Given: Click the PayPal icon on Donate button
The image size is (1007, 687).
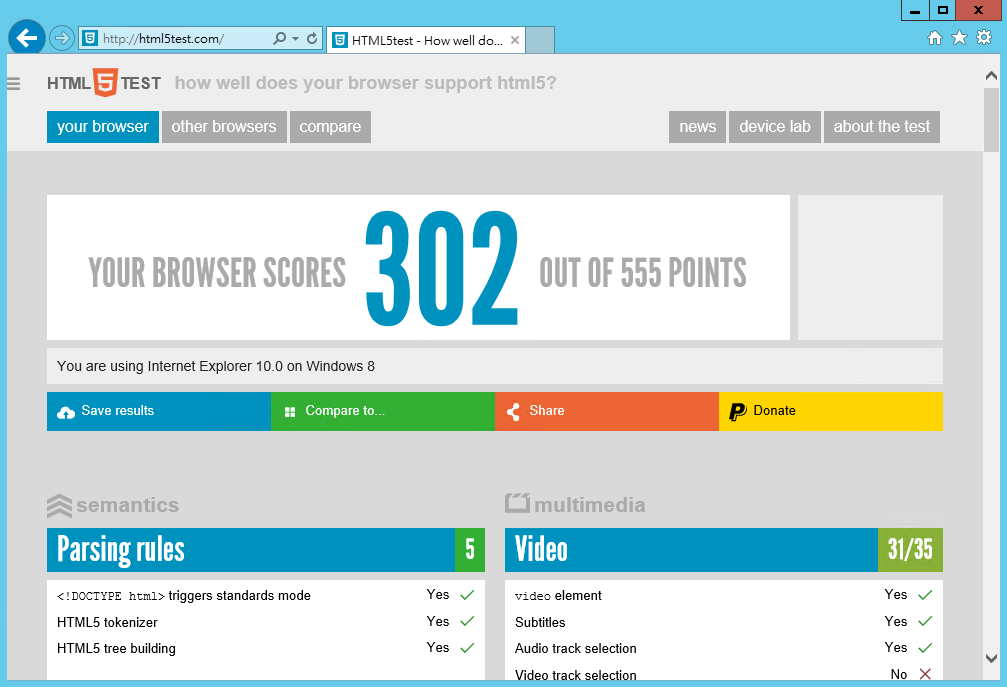Looking at the screenshot, I should coord(738,412).
